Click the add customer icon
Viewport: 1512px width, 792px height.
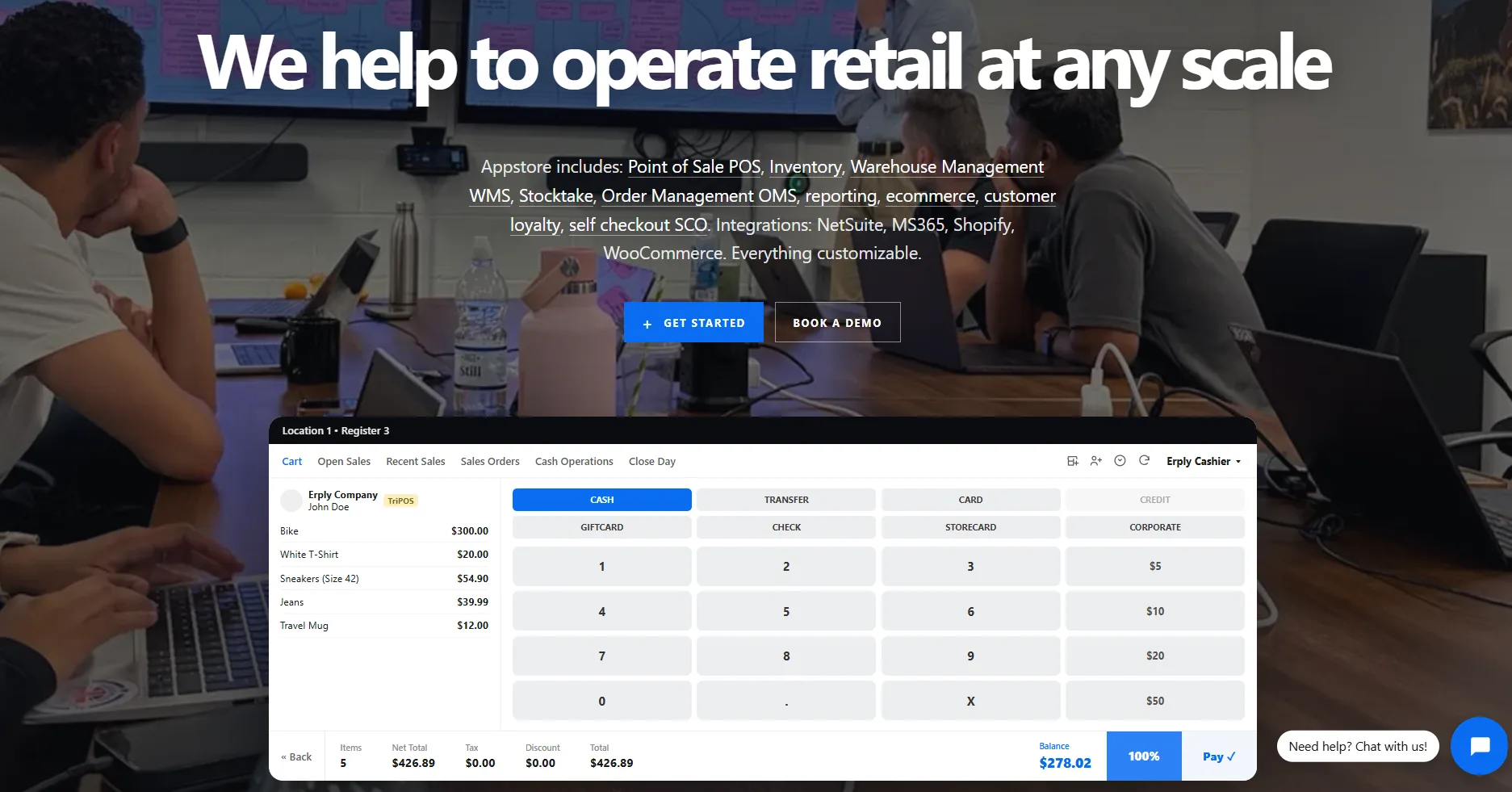[1095, 461]
